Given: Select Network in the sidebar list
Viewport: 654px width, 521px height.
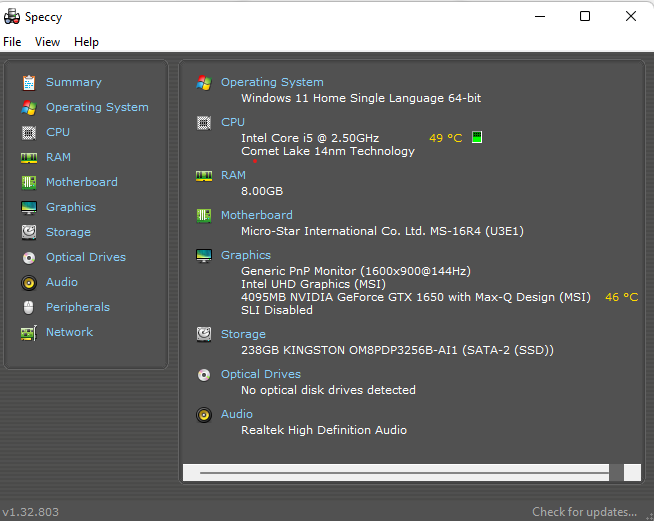Looking at the screenshot, I should (69, 332).
